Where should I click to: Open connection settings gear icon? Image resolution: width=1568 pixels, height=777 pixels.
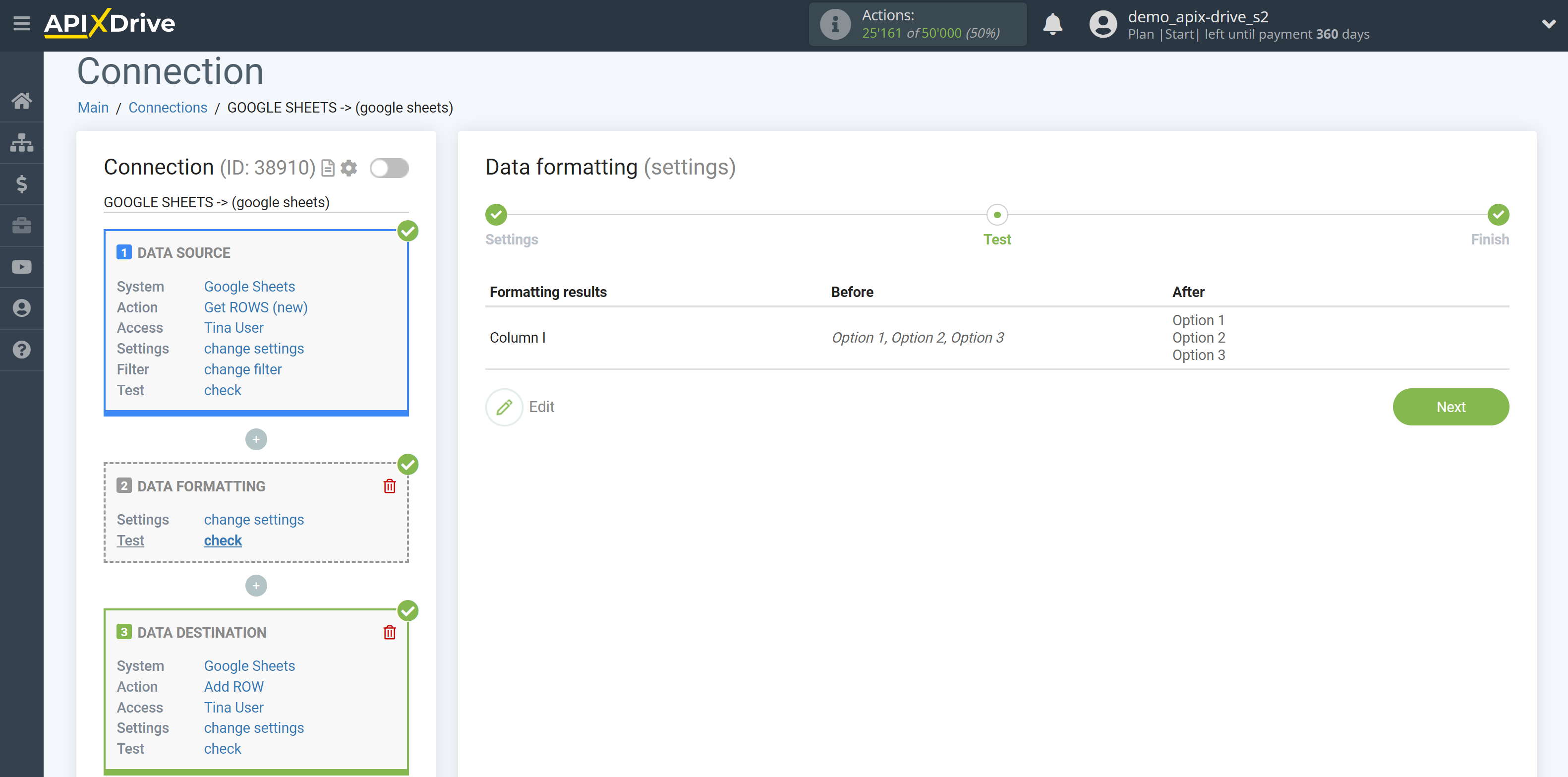[x=349, y=168]
